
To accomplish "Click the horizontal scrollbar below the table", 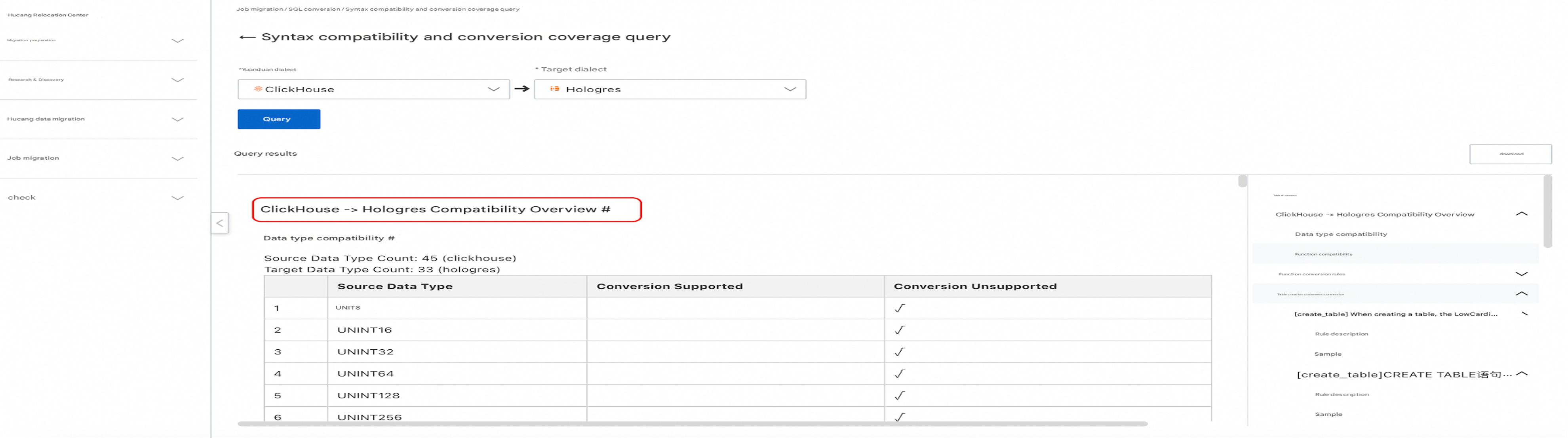I will click(692, 424).
